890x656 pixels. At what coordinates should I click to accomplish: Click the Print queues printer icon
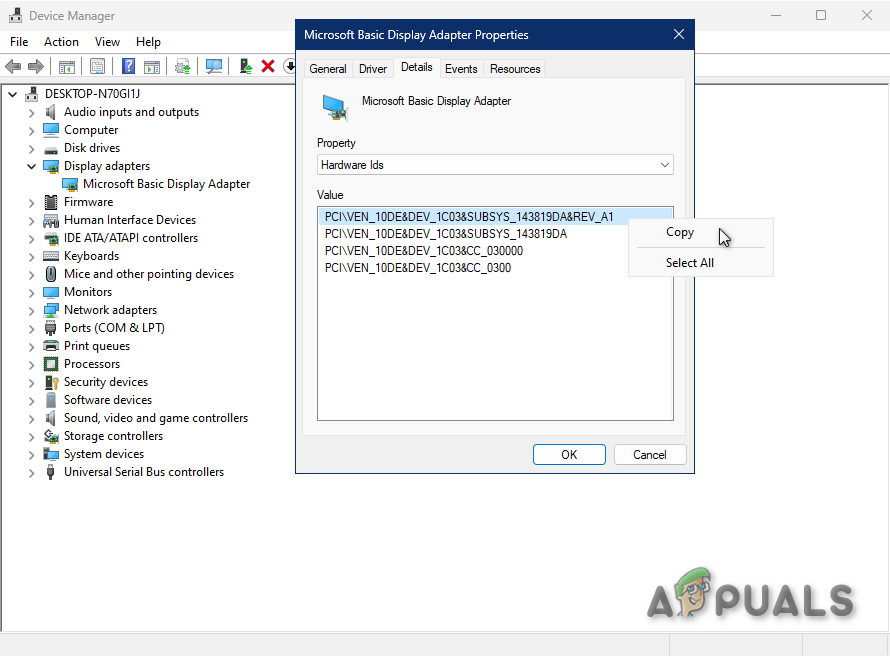click(51, 346)
